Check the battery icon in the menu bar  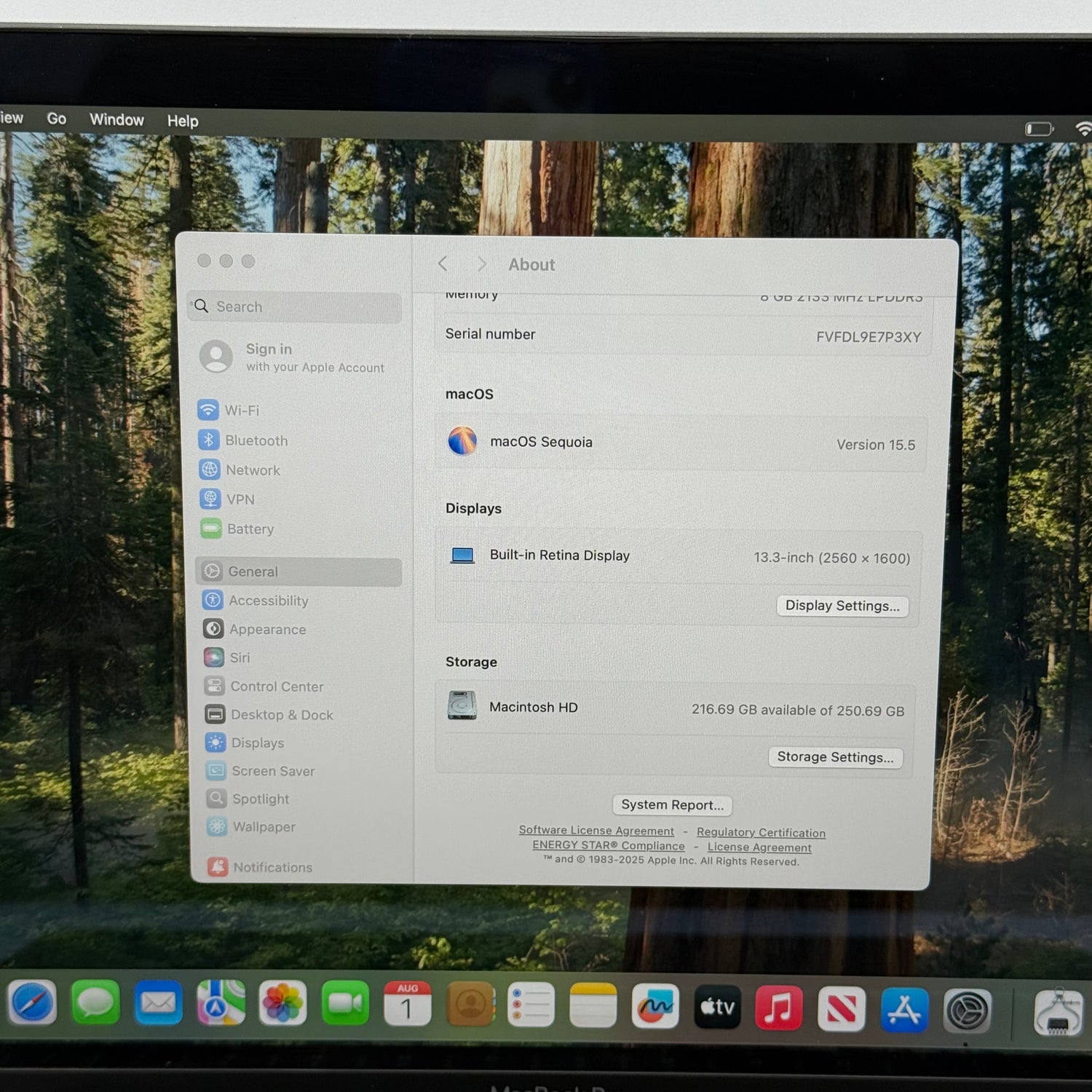coord(1040,129)
